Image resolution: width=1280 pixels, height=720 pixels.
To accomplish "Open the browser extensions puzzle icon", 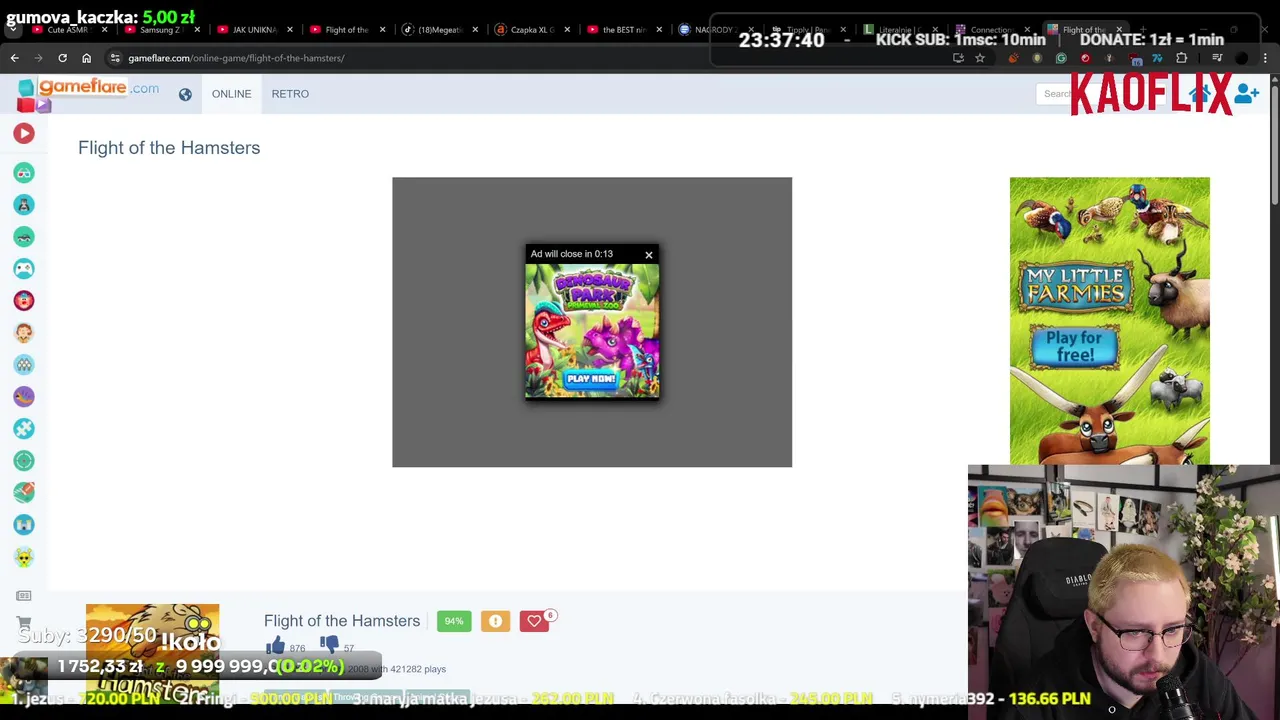I will tap(1181, 58).
